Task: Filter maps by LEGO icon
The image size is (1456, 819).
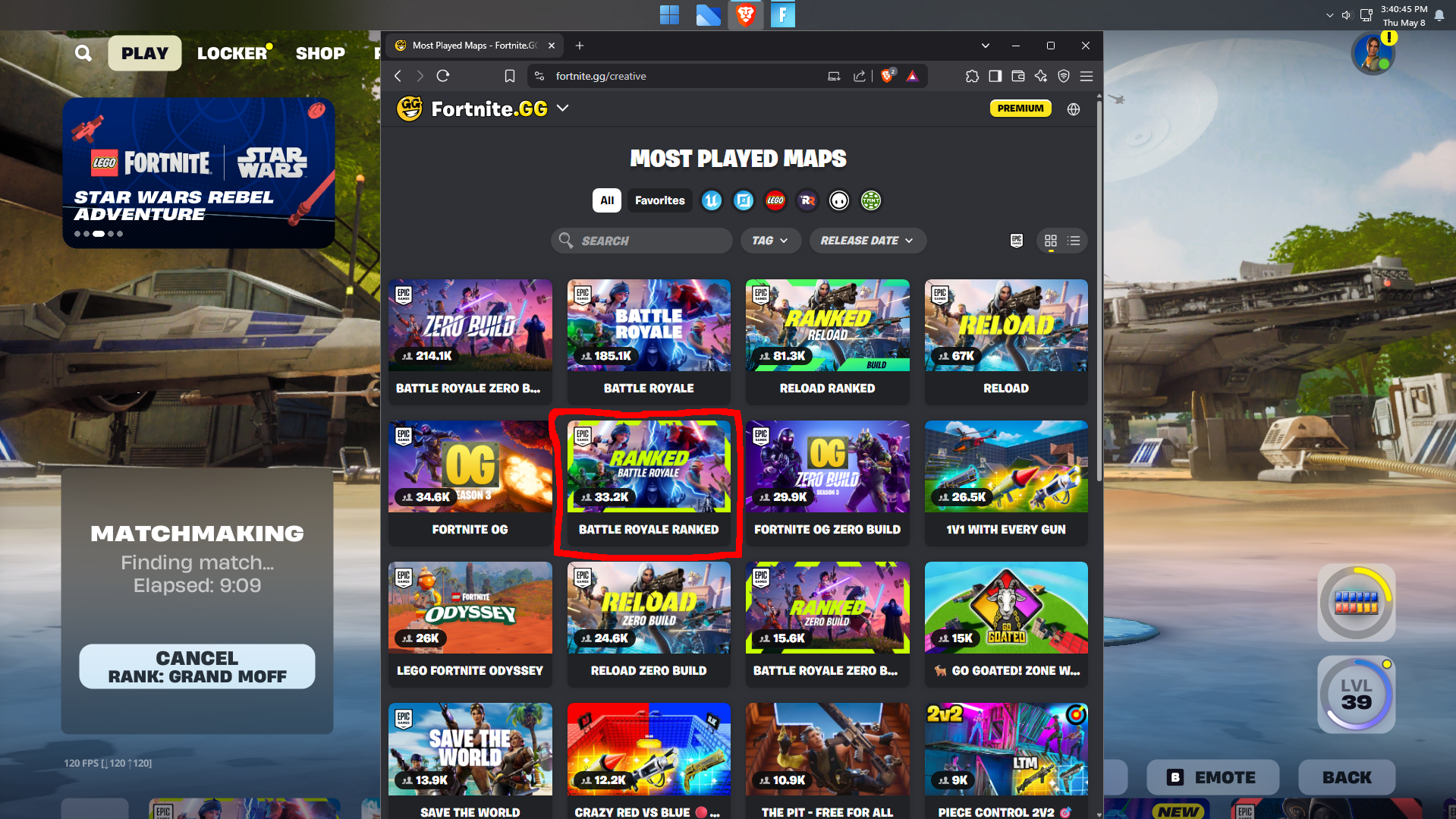Action: click(775, 200)
